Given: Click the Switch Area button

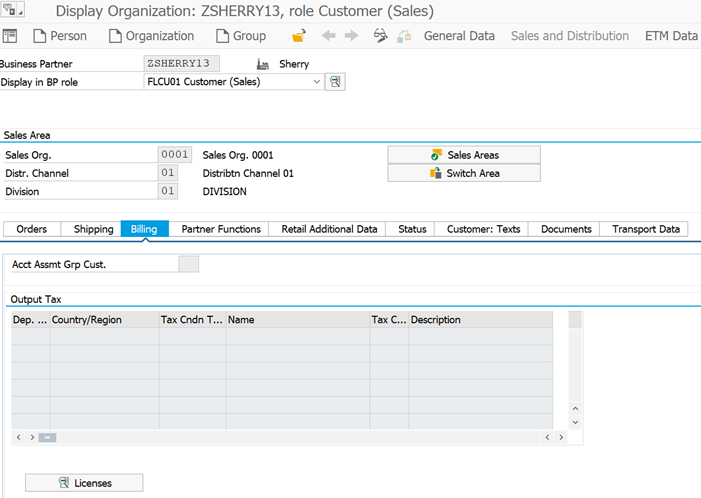Looking at the screenshot, I should (x=464, y=173).
